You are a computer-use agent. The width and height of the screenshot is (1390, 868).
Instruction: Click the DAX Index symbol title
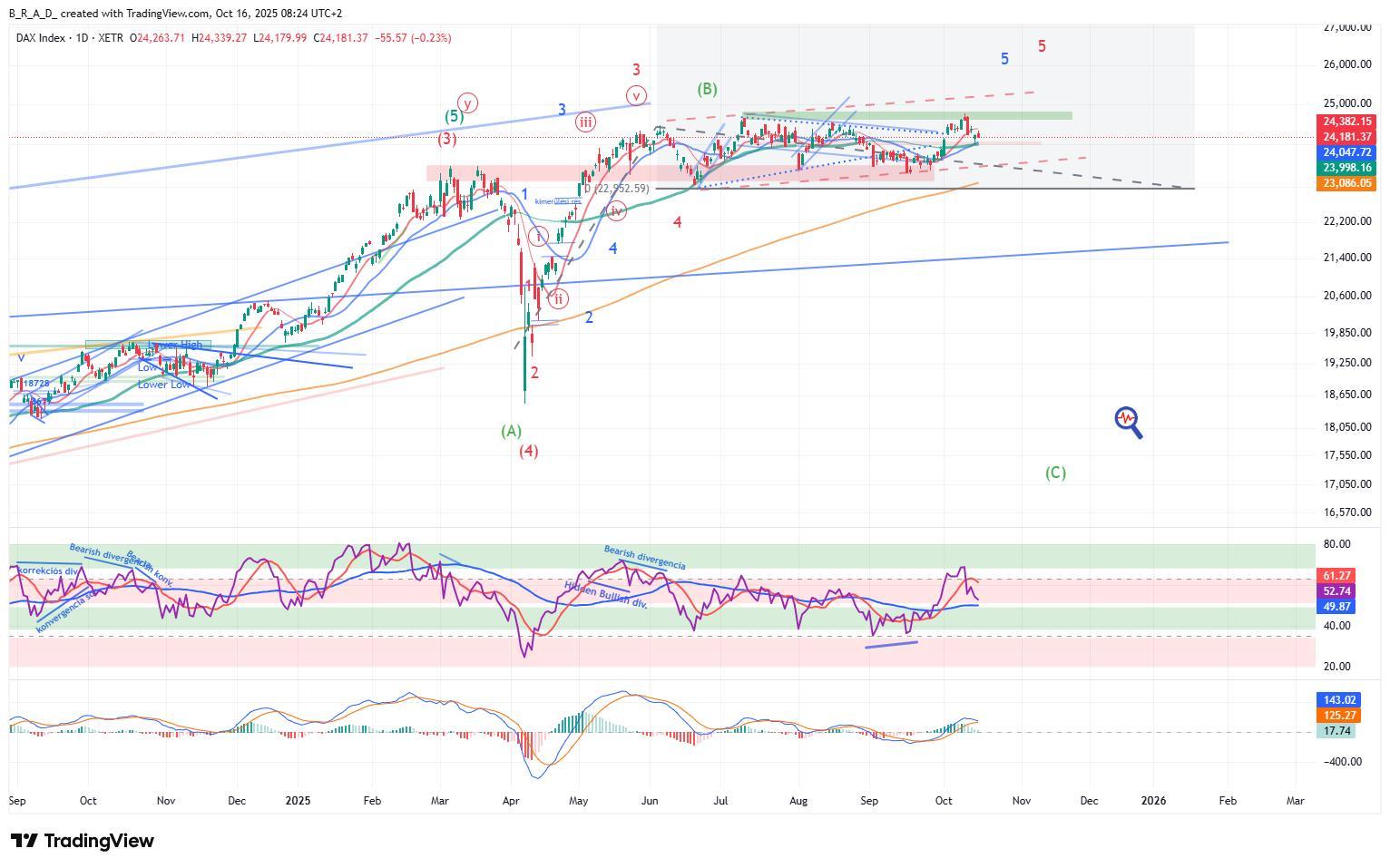pos(48,38)
